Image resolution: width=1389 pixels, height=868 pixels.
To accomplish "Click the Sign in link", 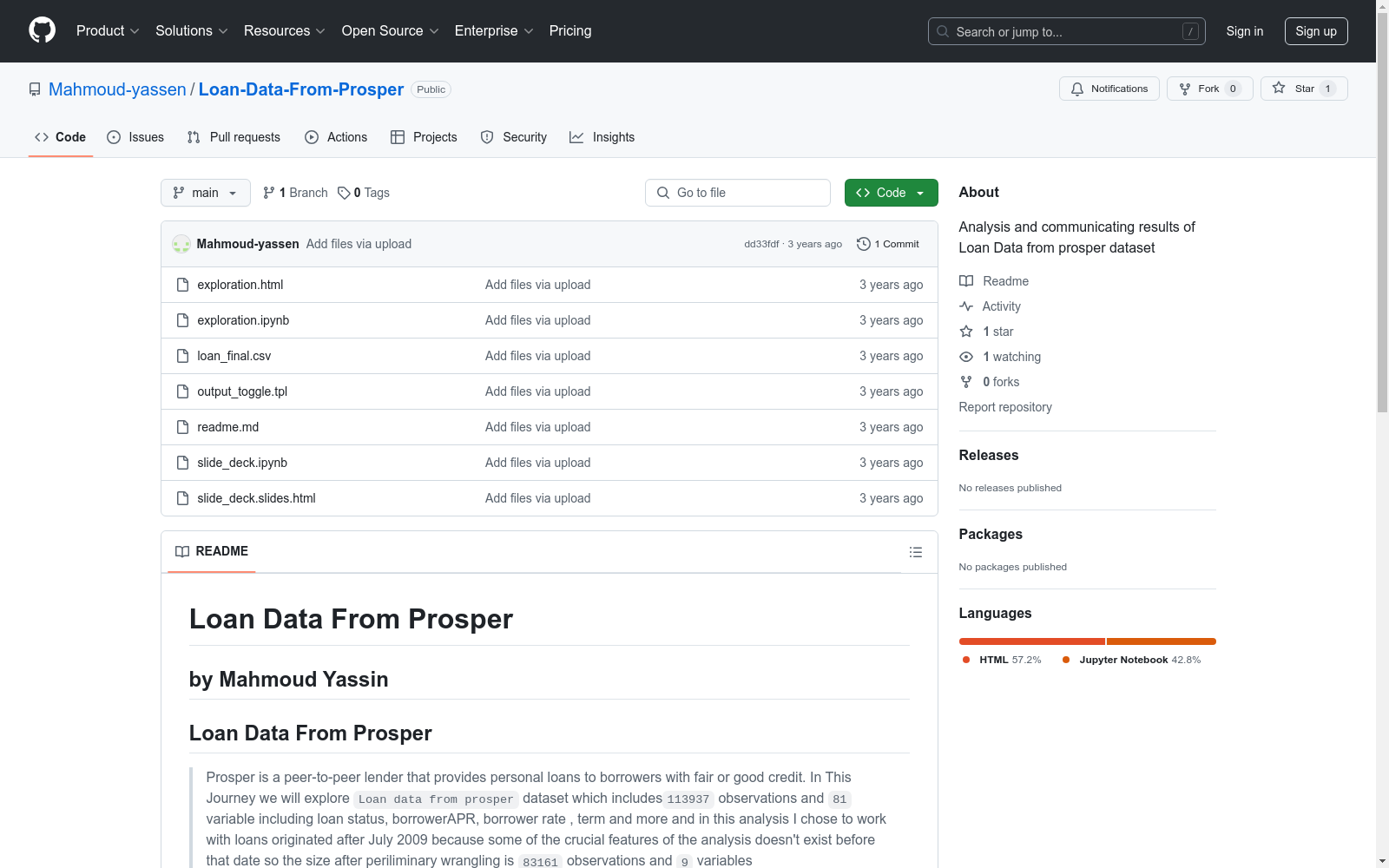I will pos(1244,31).
